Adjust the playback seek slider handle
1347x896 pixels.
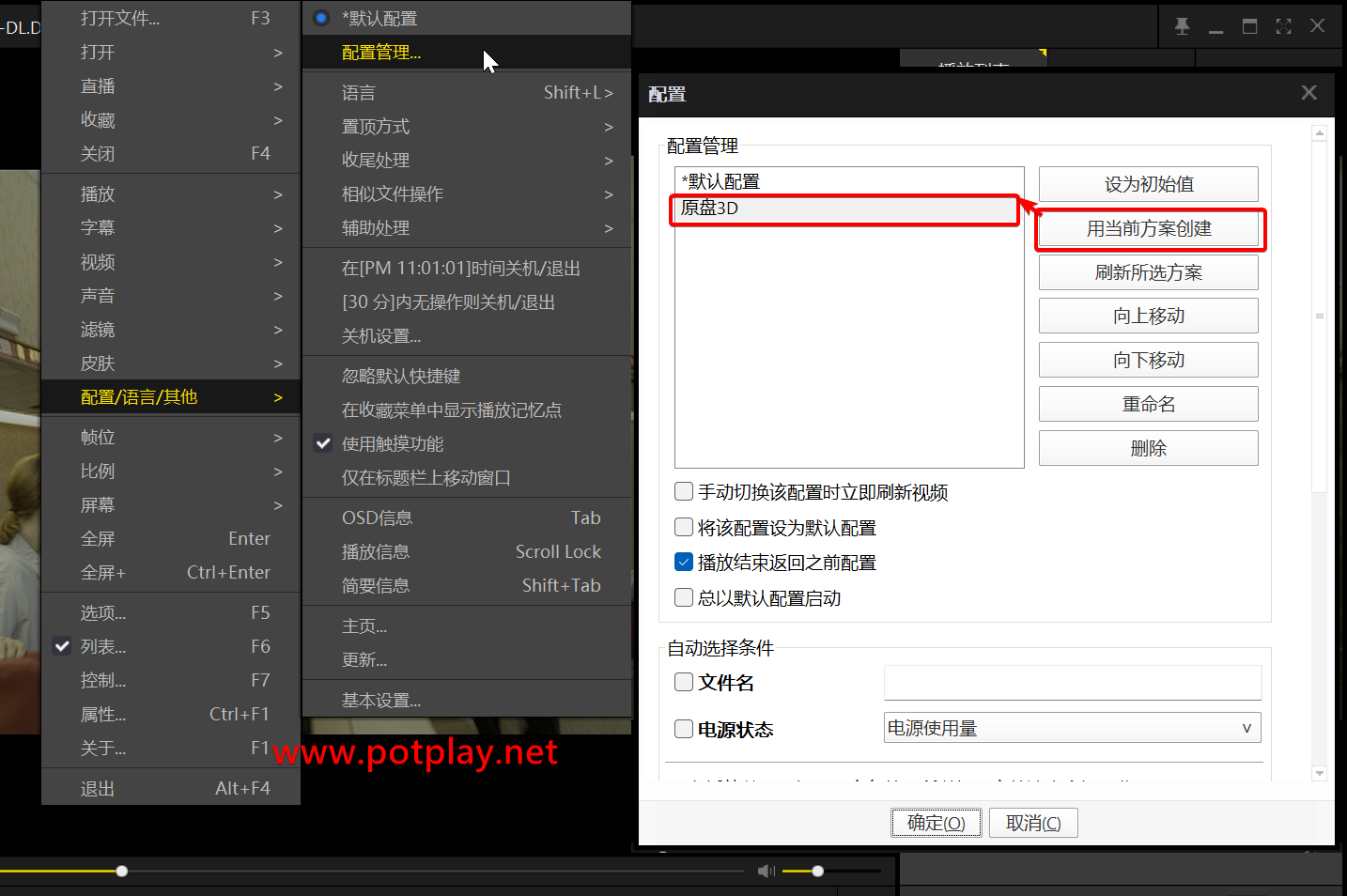point(122,871)
